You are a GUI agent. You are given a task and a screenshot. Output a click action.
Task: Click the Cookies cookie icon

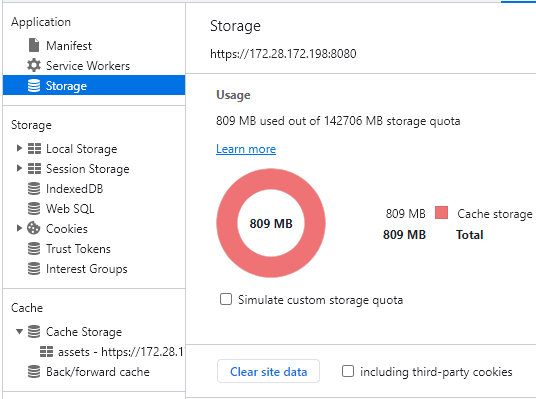[34, 228]
